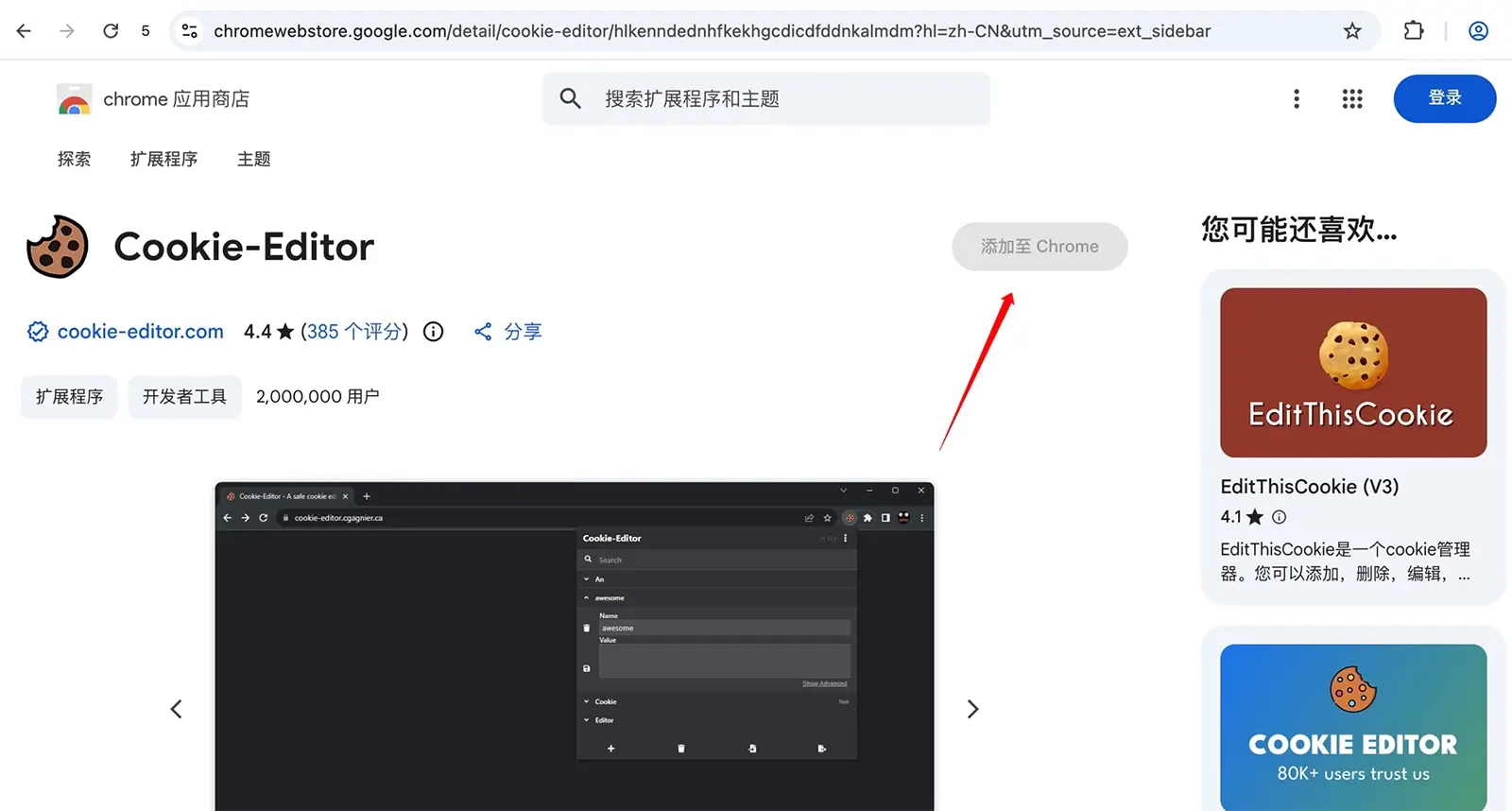Open the 385 个评分 reviews link

pos(354,332)
